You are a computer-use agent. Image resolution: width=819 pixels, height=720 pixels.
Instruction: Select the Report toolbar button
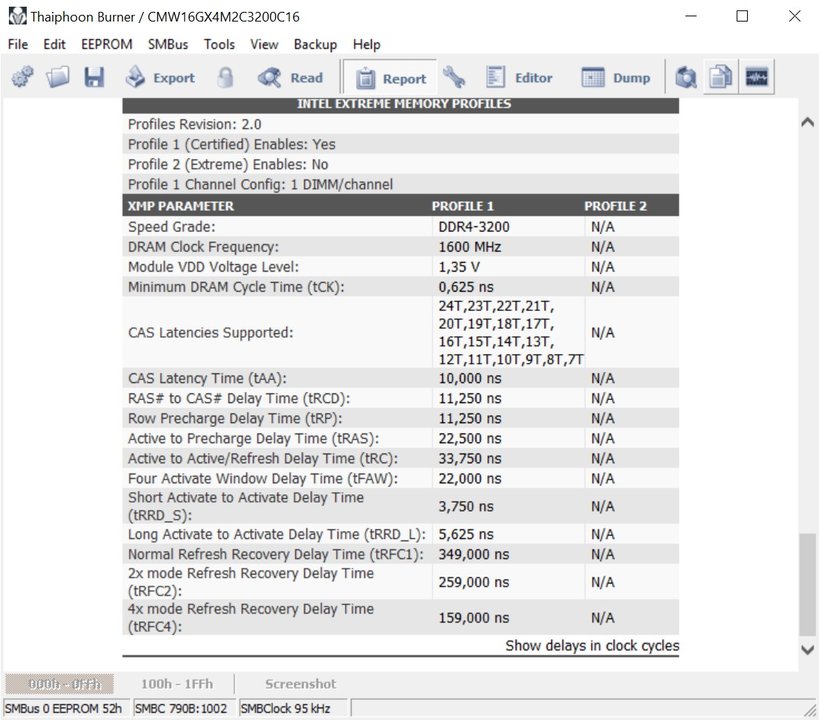tap(391, 78)
